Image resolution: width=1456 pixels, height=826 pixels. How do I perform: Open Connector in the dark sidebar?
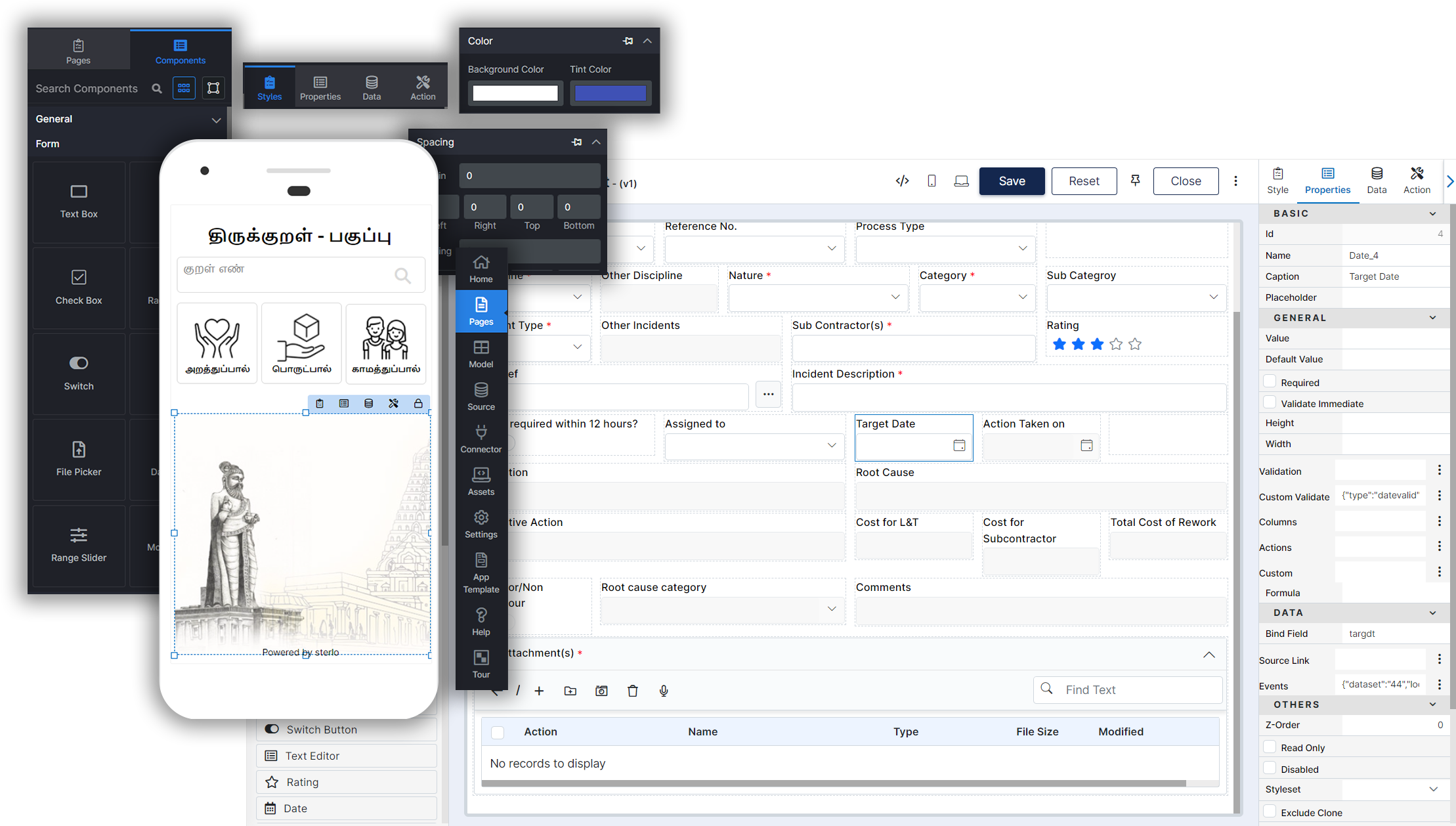(481, 439)
